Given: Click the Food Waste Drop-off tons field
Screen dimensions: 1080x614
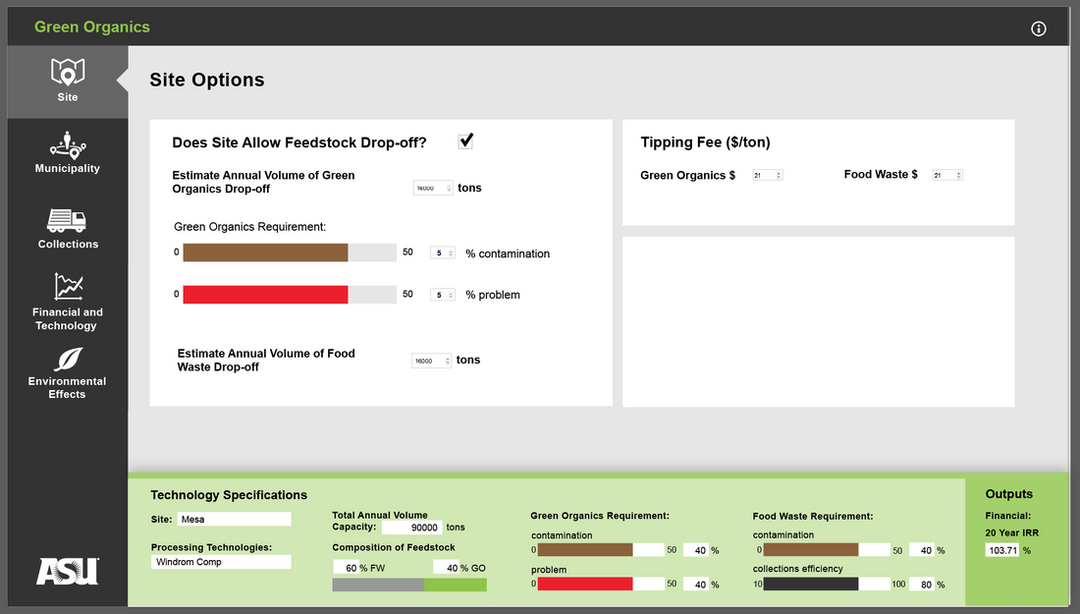Looking at the screenshot, I should tap(431, 361).
